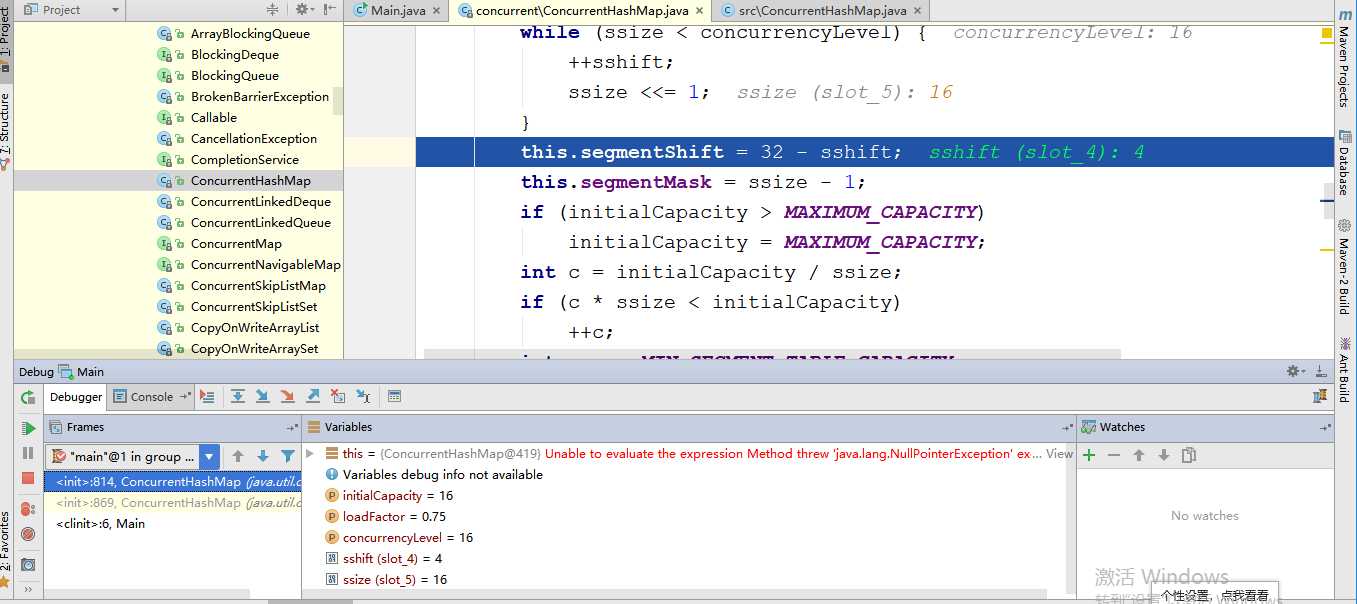The image size is (1357, 604).
Task: Click the Step Out icon
Action: click(313, 396)
